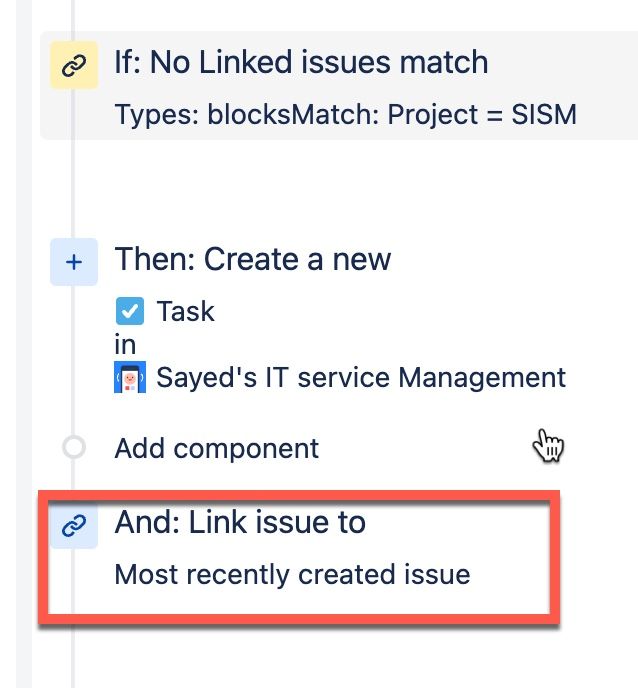
Task: Click the yellow link icon of the If condition
Action: point(74,65)
